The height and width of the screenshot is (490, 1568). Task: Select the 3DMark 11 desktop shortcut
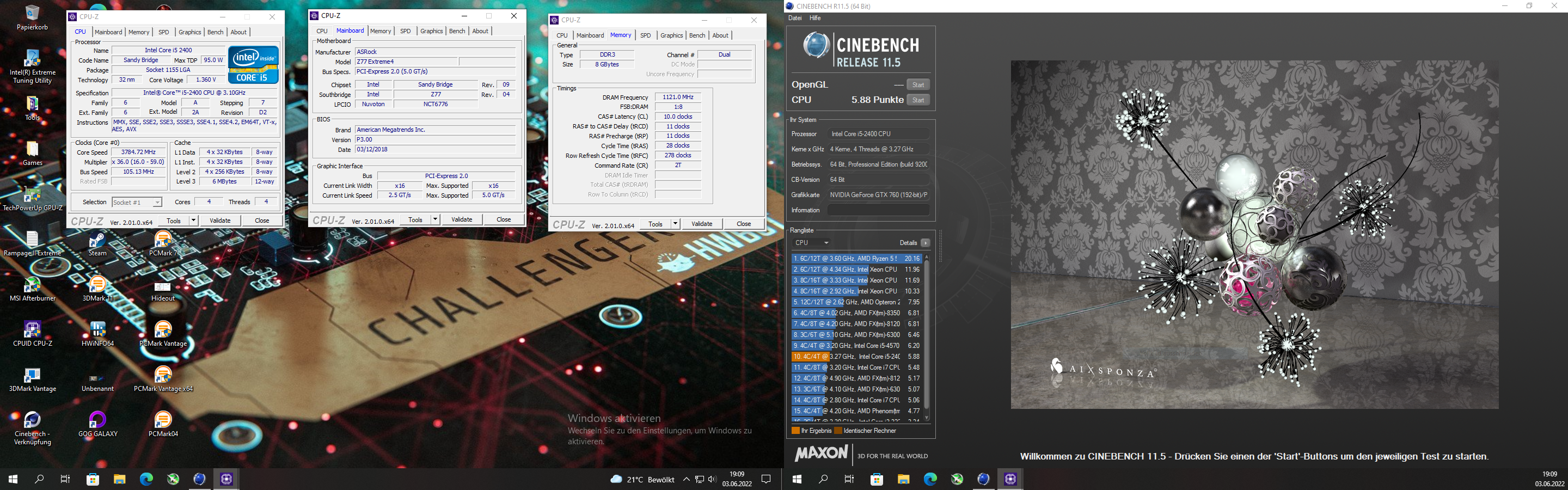coord(97,290)
